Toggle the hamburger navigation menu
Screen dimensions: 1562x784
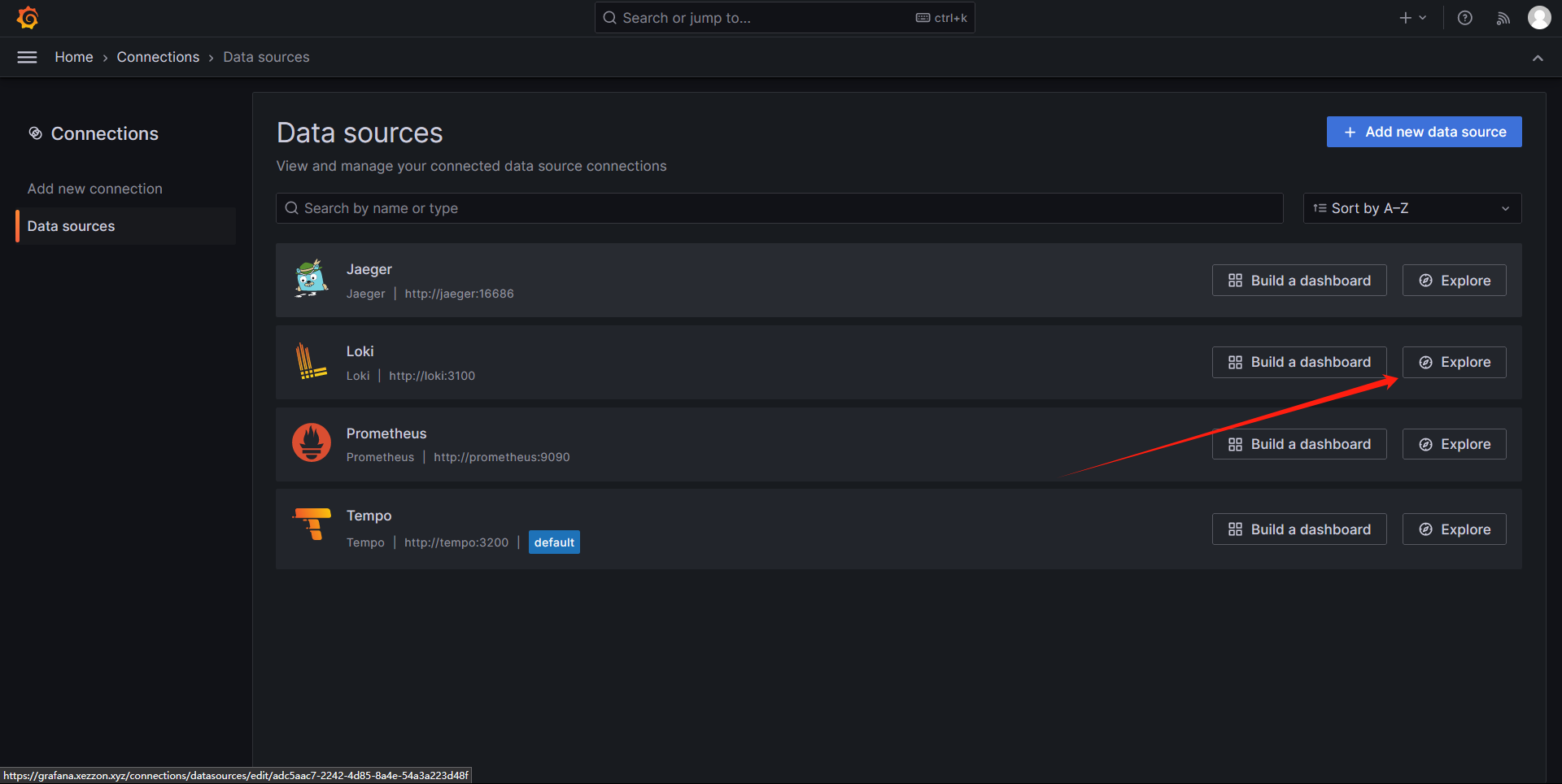tap(27, 57)
